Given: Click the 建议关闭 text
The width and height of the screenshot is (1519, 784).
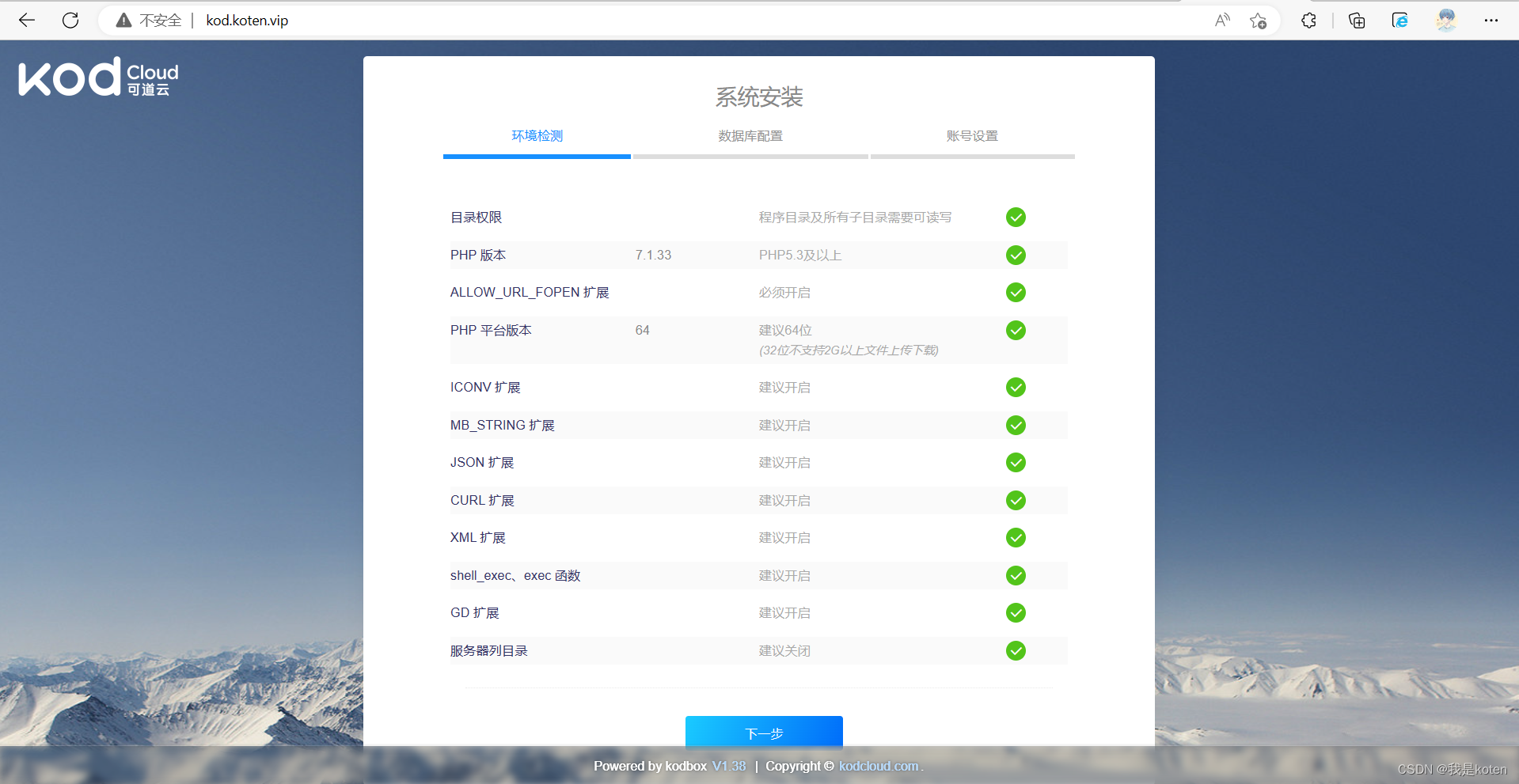Looking at the screenshot, I should [x=784, y=651].
